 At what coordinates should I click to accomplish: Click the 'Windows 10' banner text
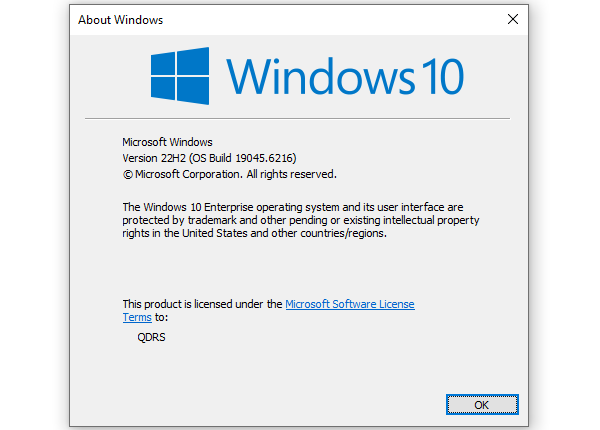pyautogui.click(x=345, y=77)
